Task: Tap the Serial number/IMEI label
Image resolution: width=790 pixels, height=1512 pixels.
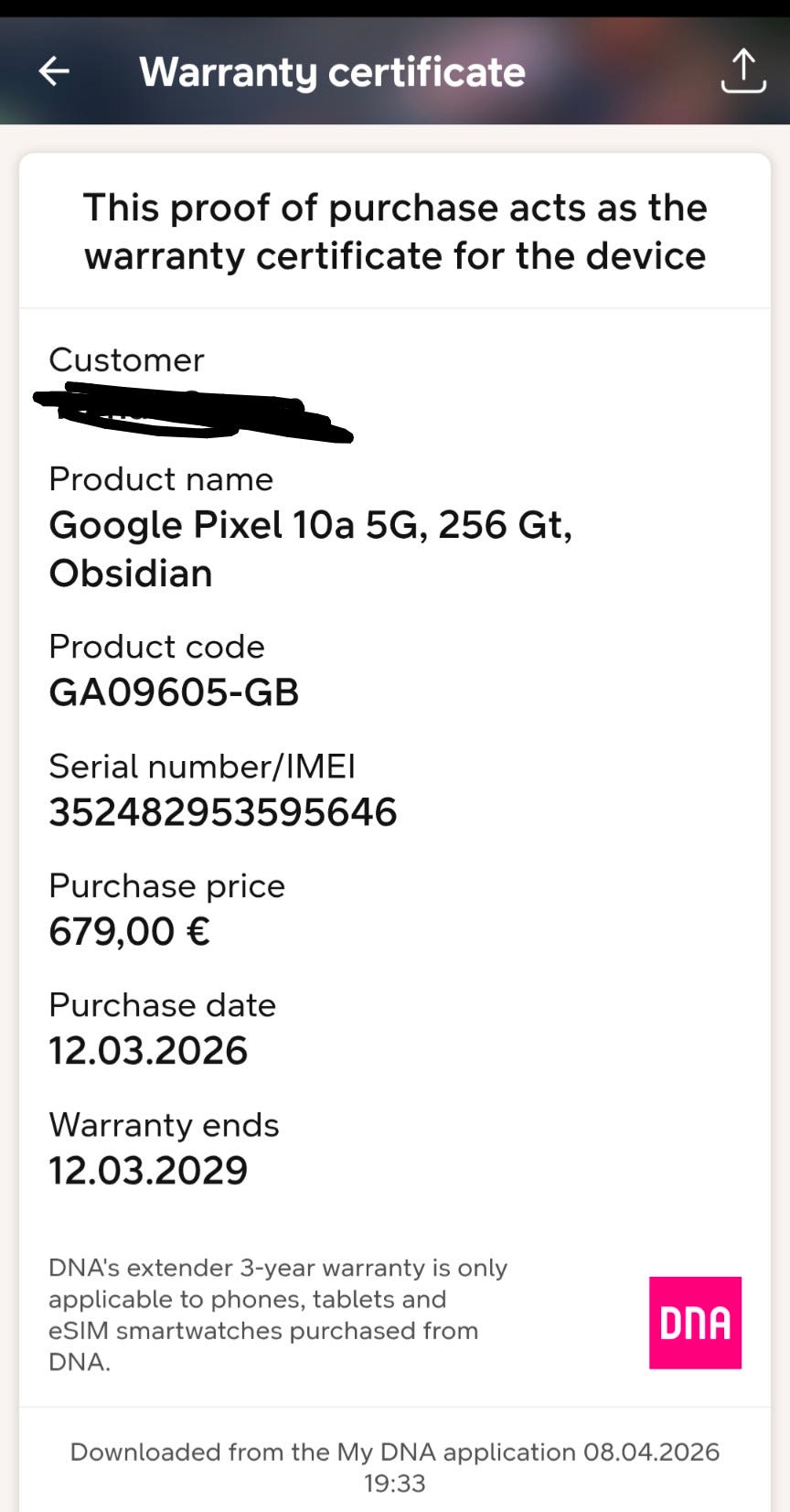Action: pos(202,766)
